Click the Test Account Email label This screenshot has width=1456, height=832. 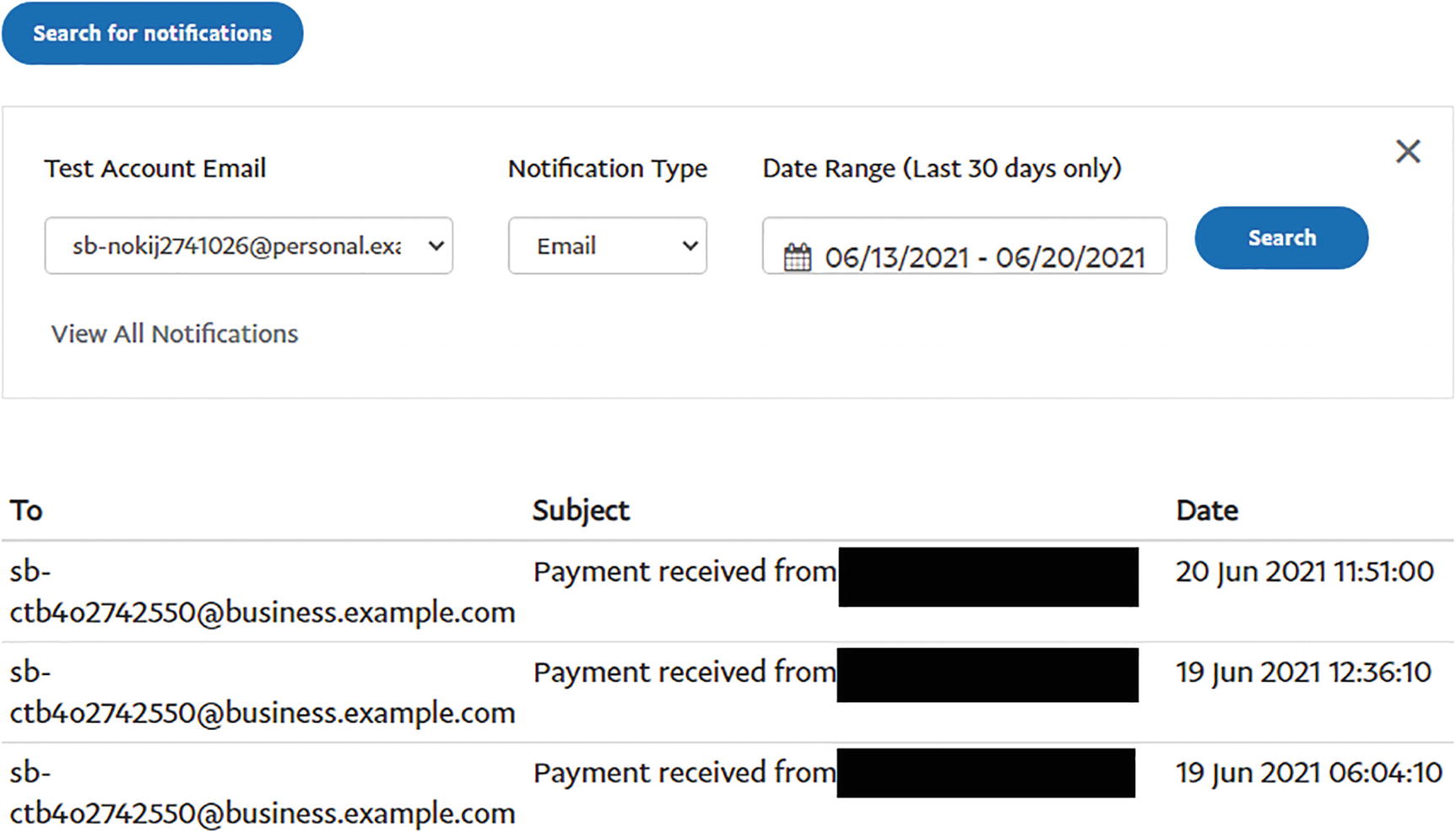click(155, 169)
